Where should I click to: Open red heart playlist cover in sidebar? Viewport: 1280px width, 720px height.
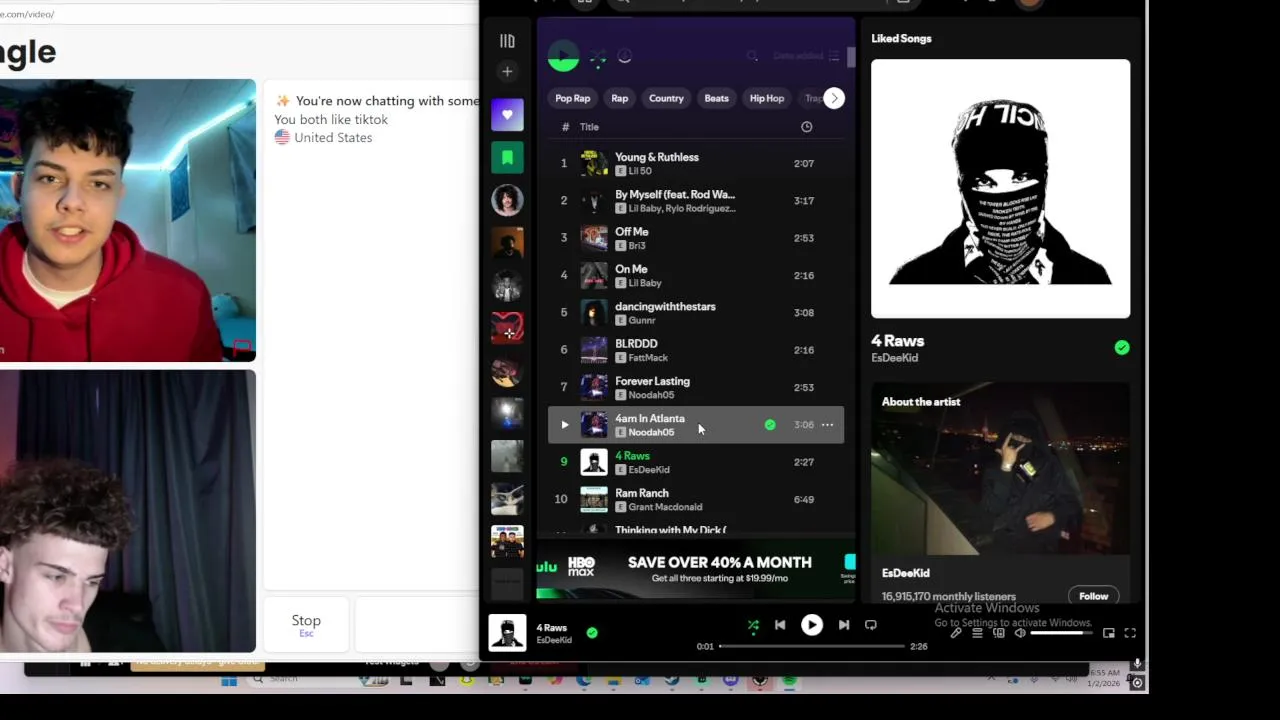(x=507, y=328)
